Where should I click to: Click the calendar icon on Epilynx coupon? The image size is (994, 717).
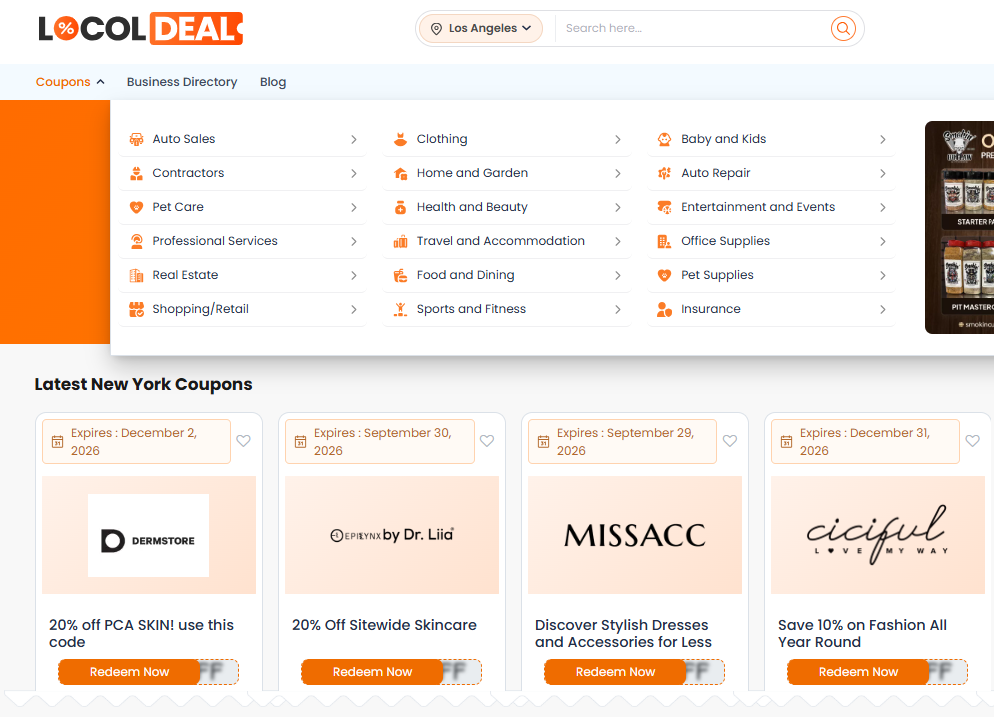coord(300,441)
